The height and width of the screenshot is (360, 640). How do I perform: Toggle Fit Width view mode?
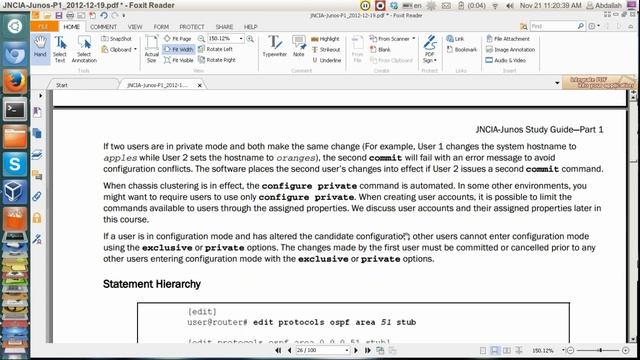178,49
